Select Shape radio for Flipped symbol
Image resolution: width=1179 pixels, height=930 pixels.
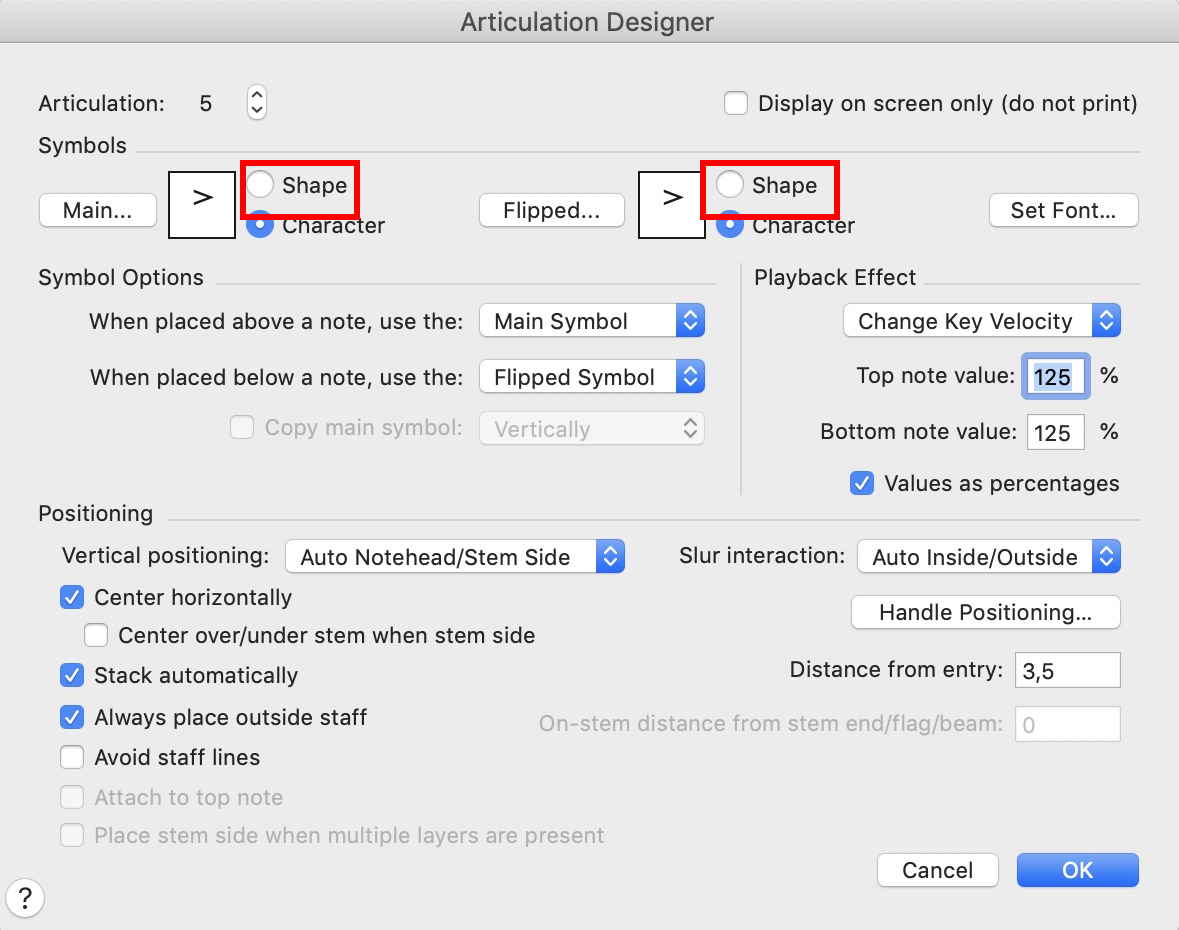[730, 185]
